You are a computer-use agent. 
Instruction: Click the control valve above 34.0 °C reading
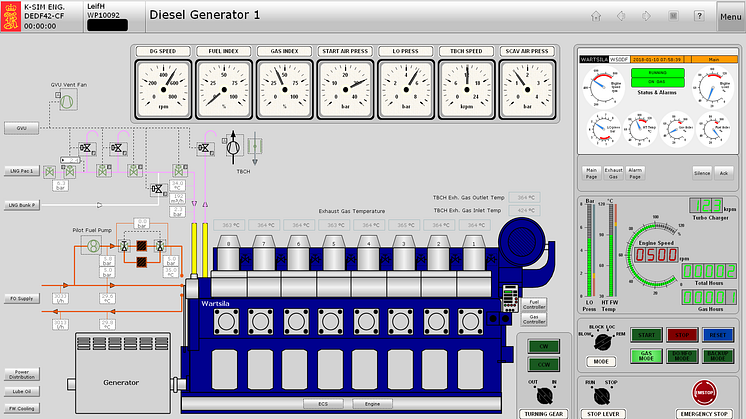tap(179, 170)
